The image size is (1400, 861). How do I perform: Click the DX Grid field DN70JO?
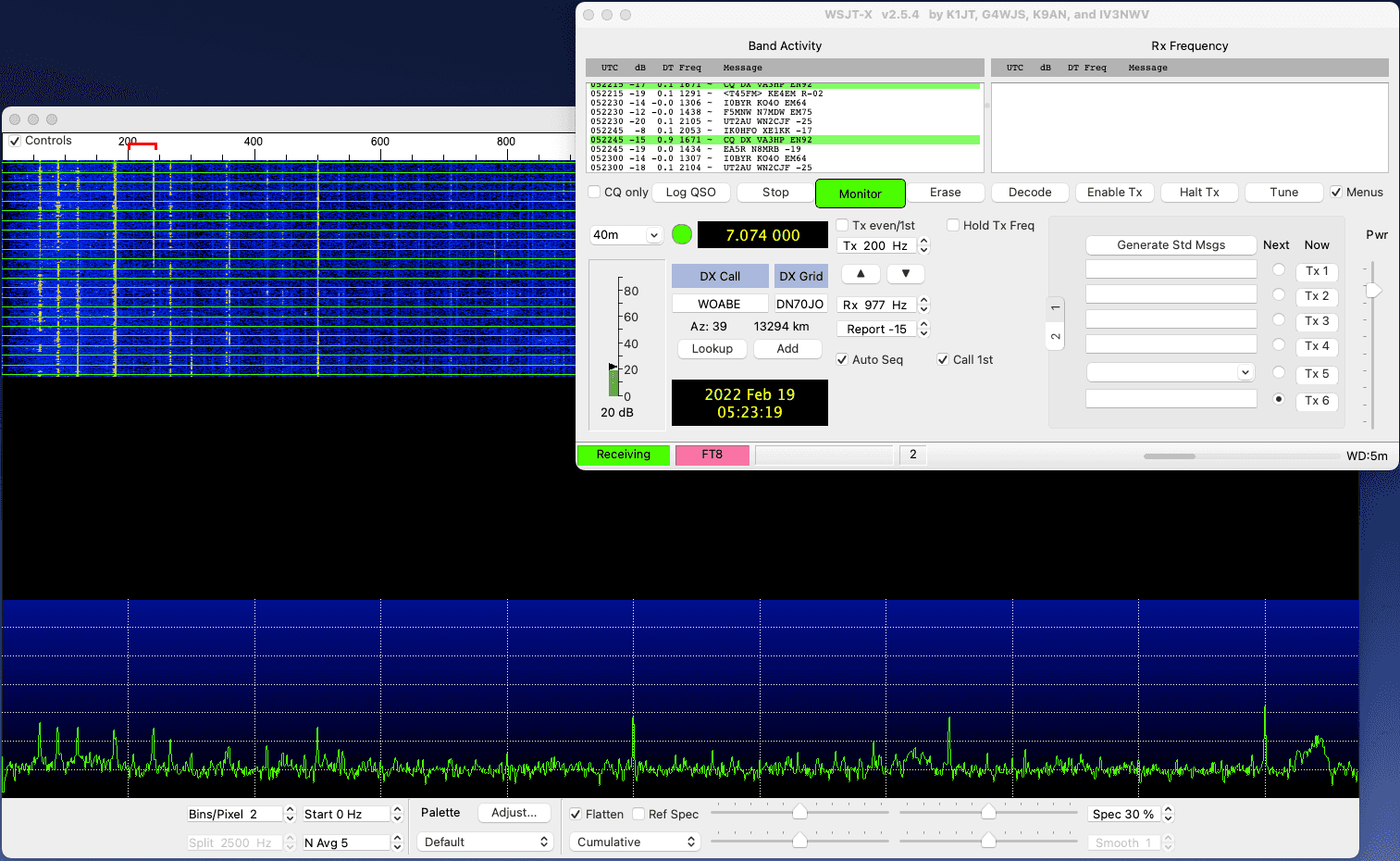click(799, 304)
